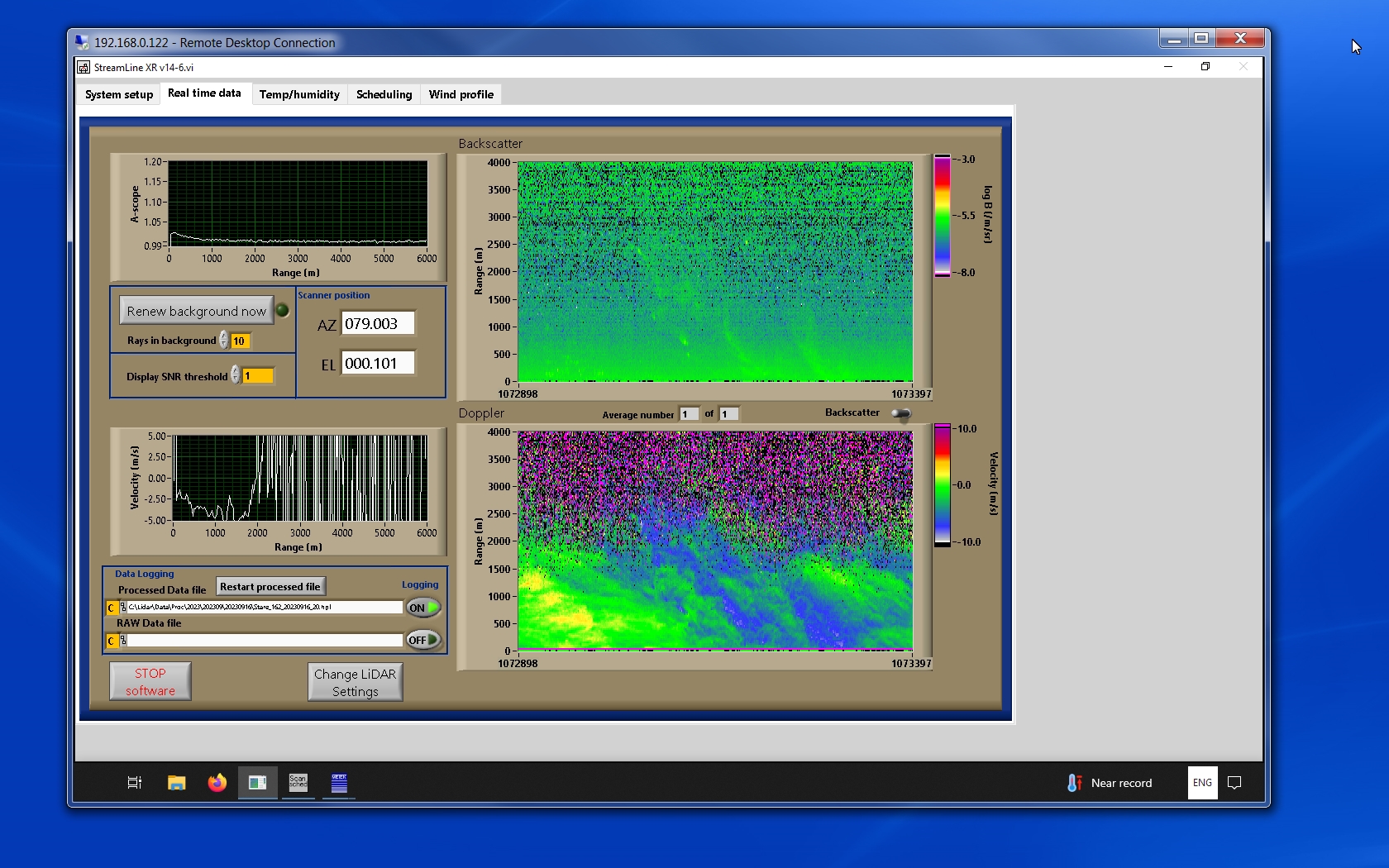Click the Near record weather icon
The width and height of the screenshot is (1389, 868).
point(1074,783)
